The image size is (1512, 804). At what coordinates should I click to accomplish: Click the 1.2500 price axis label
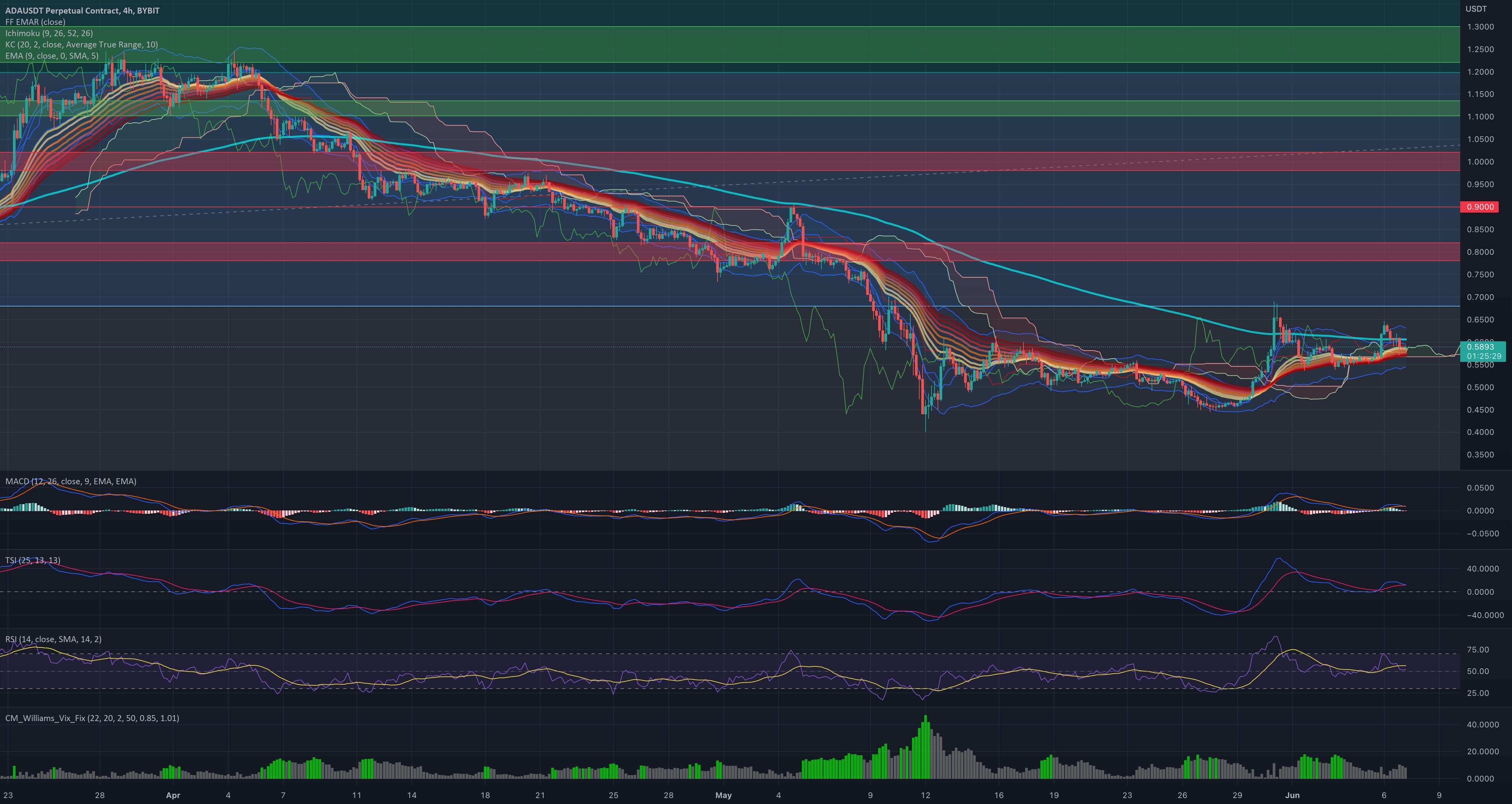point(1480,49)
